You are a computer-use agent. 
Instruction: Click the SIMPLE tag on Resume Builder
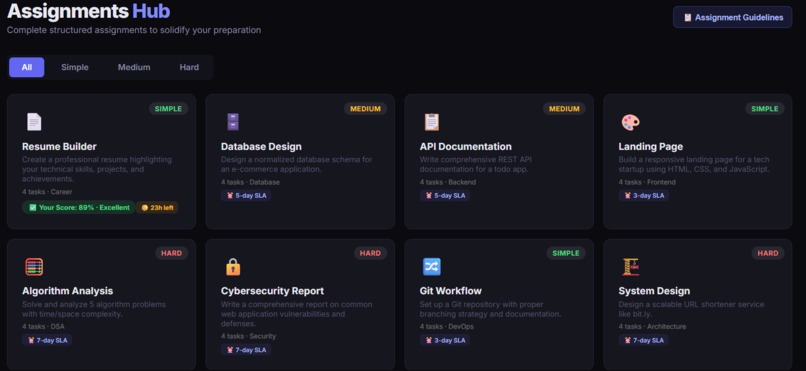point(169,108)
